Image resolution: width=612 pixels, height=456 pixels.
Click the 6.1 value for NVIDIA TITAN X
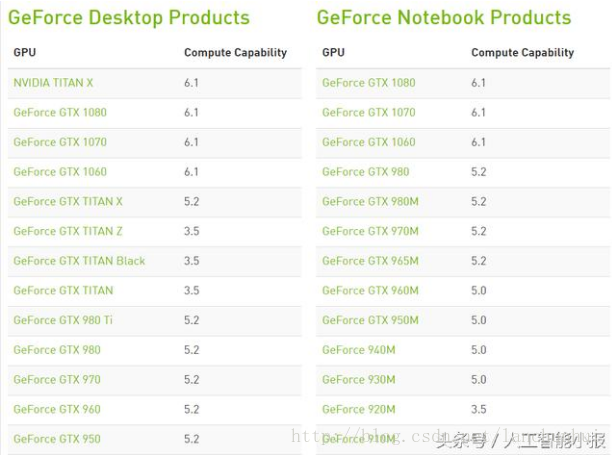pyautogui.click(x=191, y=83)
